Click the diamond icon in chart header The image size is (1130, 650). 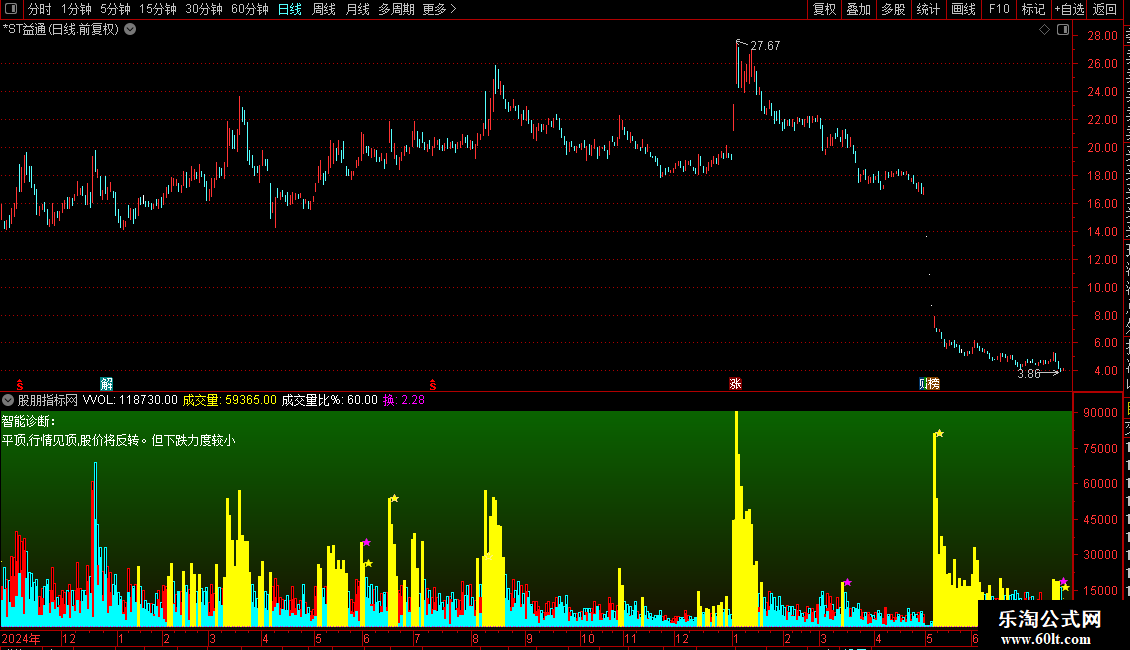1044,30
